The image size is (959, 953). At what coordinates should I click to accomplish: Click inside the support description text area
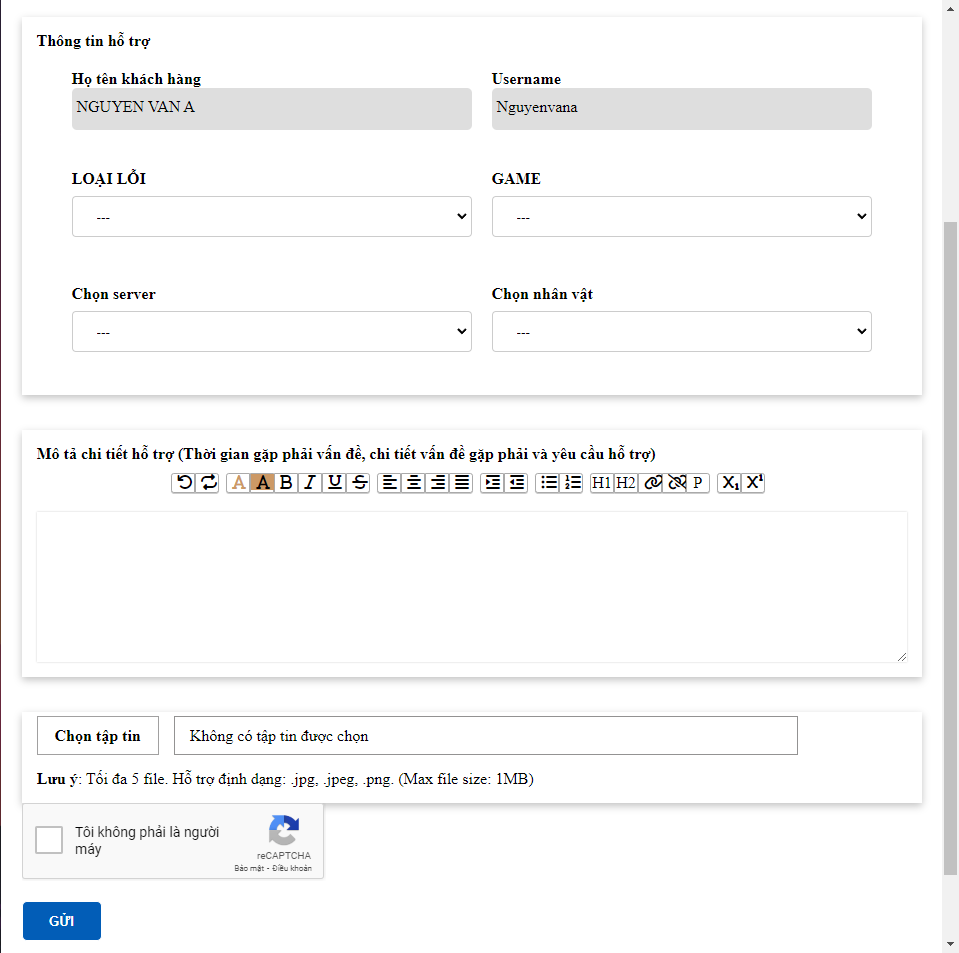click(471, 586)
